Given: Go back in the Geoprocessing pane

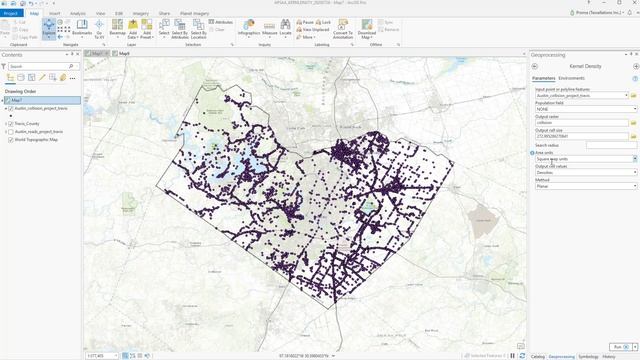Looking at the screenshot, I should coord(535,66).
